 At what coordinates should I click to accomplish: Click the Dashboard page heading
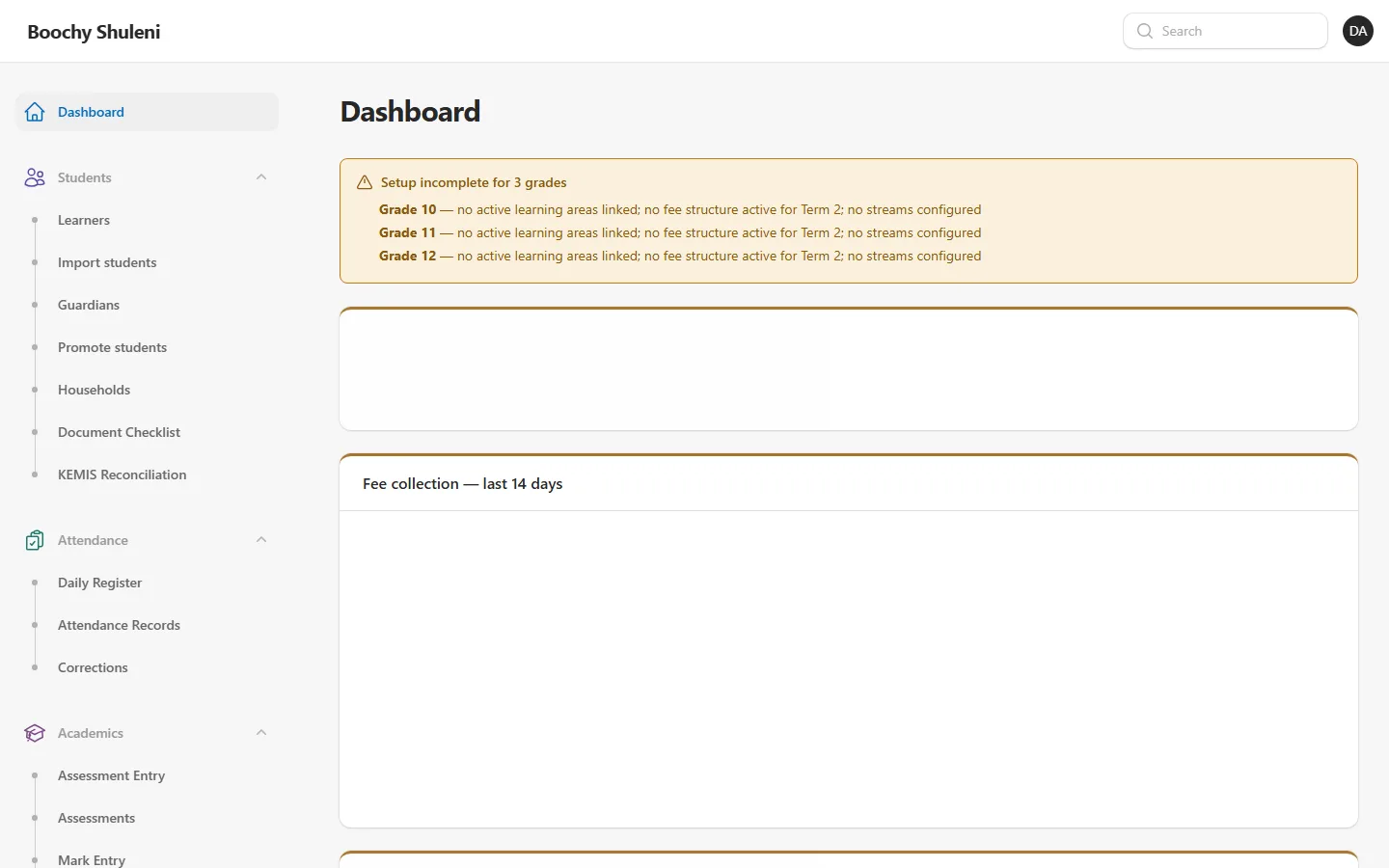click(x=410, y=112)
